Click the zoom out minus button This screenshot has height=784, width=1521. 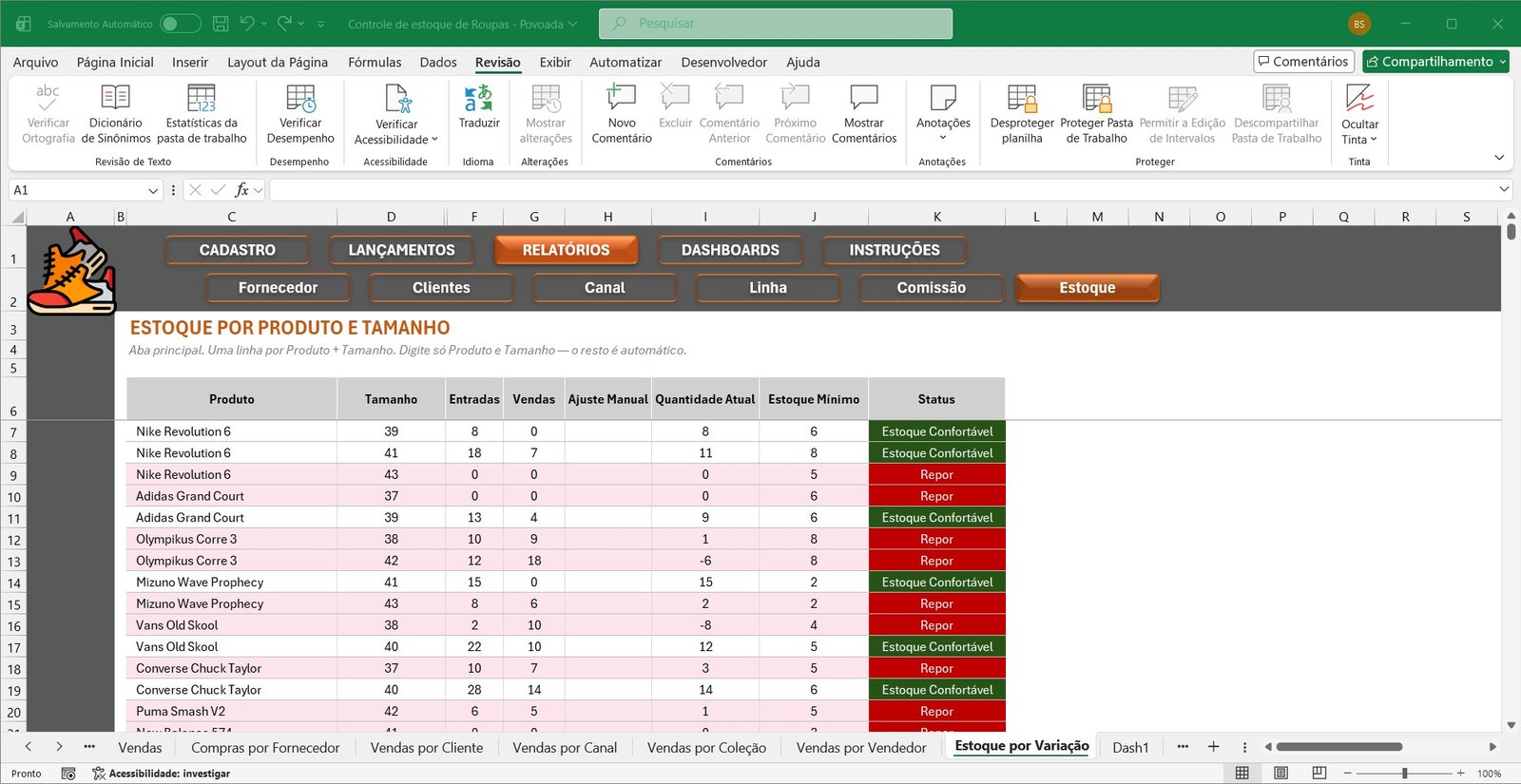click(x=1348, y=774)
